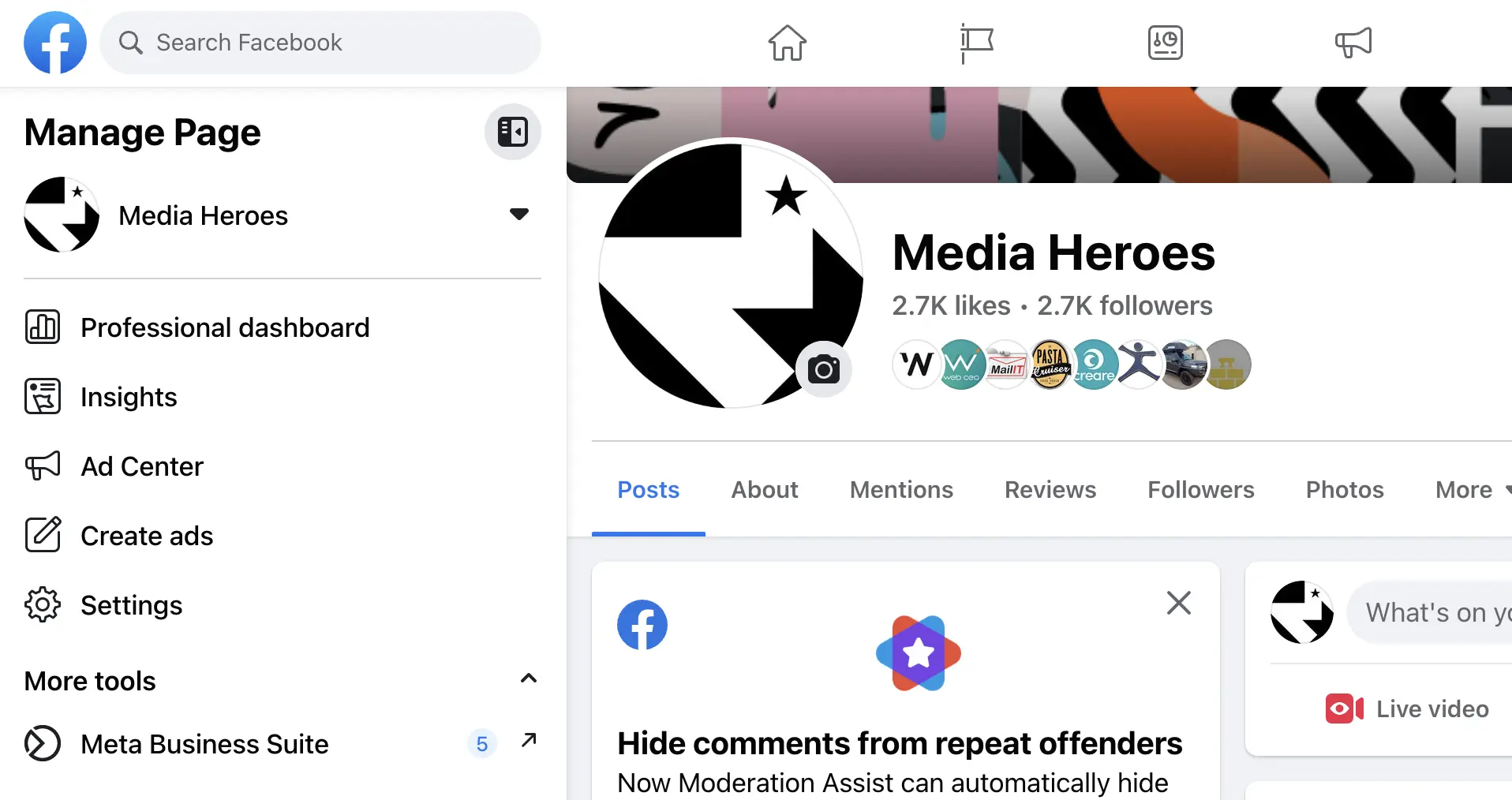
Task: Dismiss the Hide comments card
Action: pyautogui.click(x=1179, y=603)
